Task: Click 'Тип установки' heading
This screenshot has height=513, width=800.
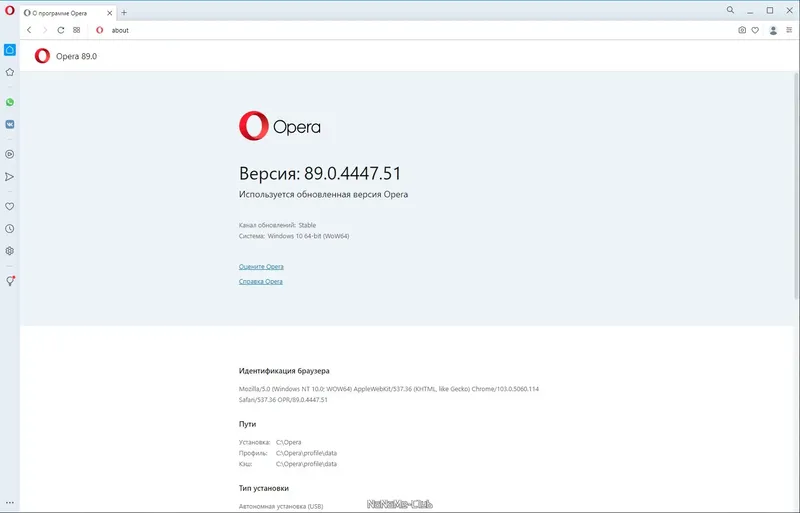Action: [264, 488]
